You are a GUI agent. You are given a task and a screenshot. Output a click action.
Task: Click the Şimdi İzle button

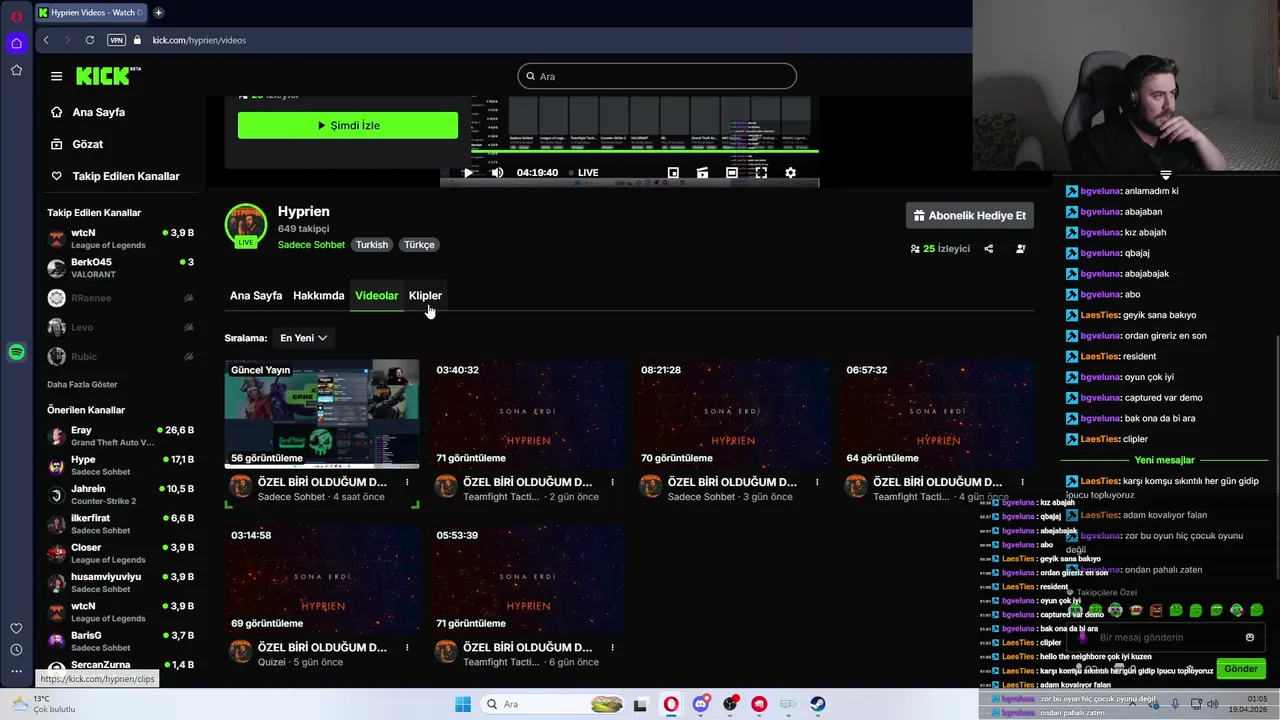tap(348, 125)
